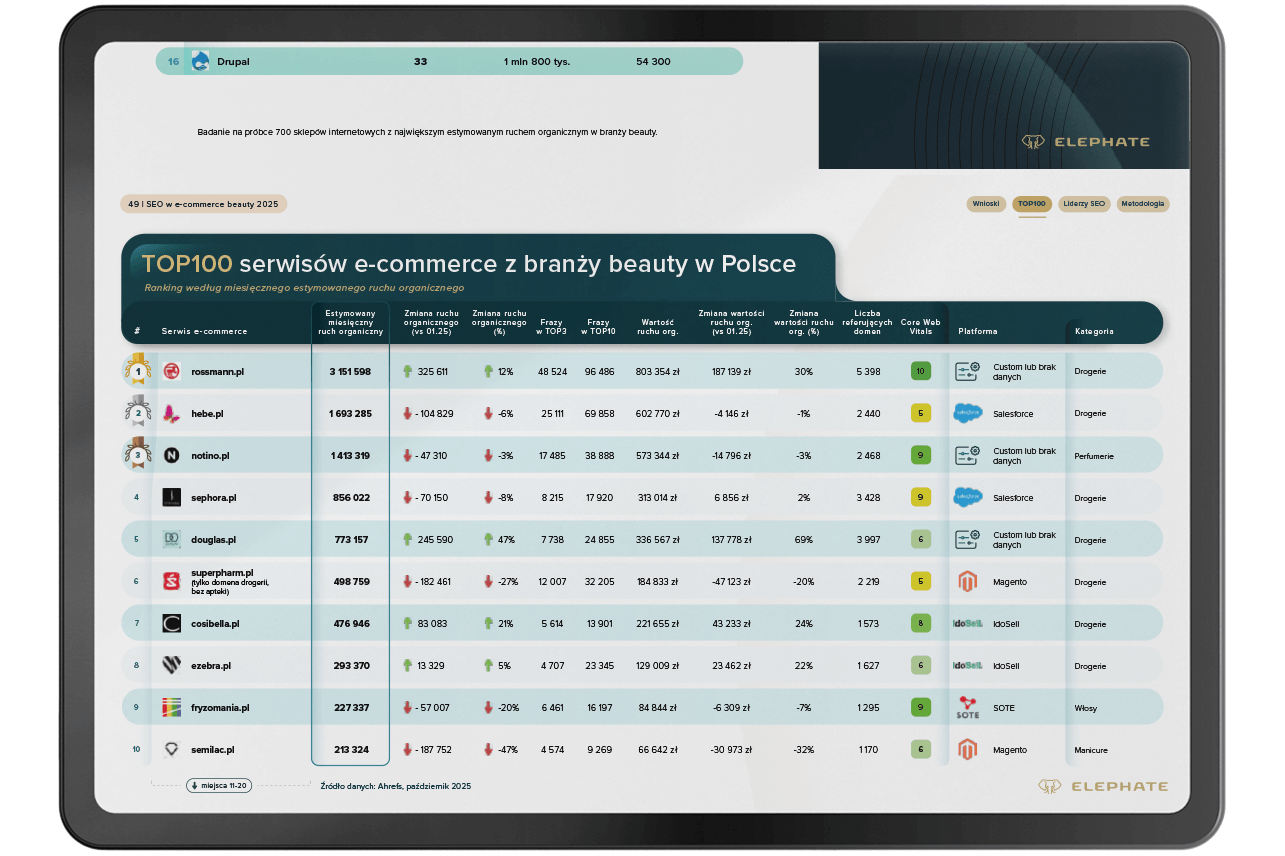This screenshot has width=1285, height=856.
Task: Expand places 11-20 with 'miejsca 11-20' button
Action: (x=218, y=786)
